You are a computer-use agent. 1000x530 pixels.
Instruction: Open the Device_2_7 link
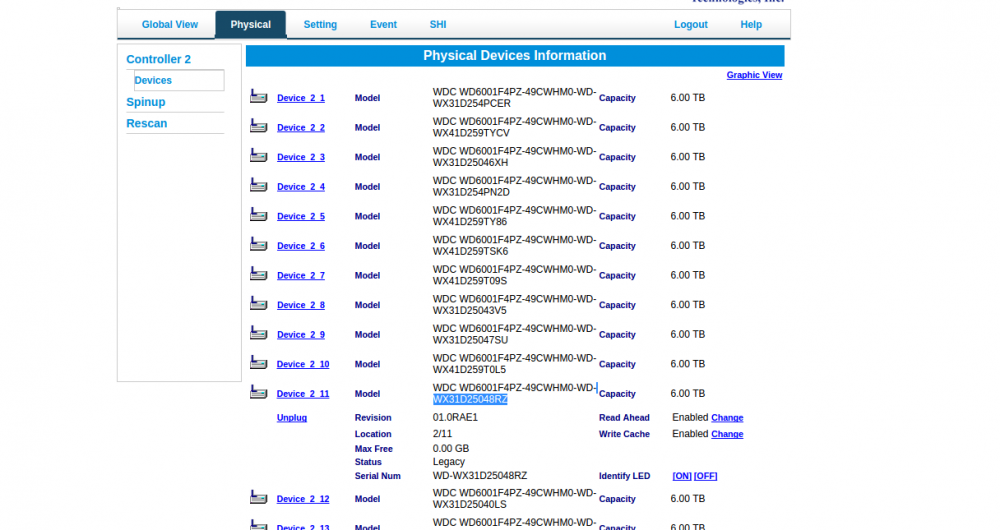point(300,276)
